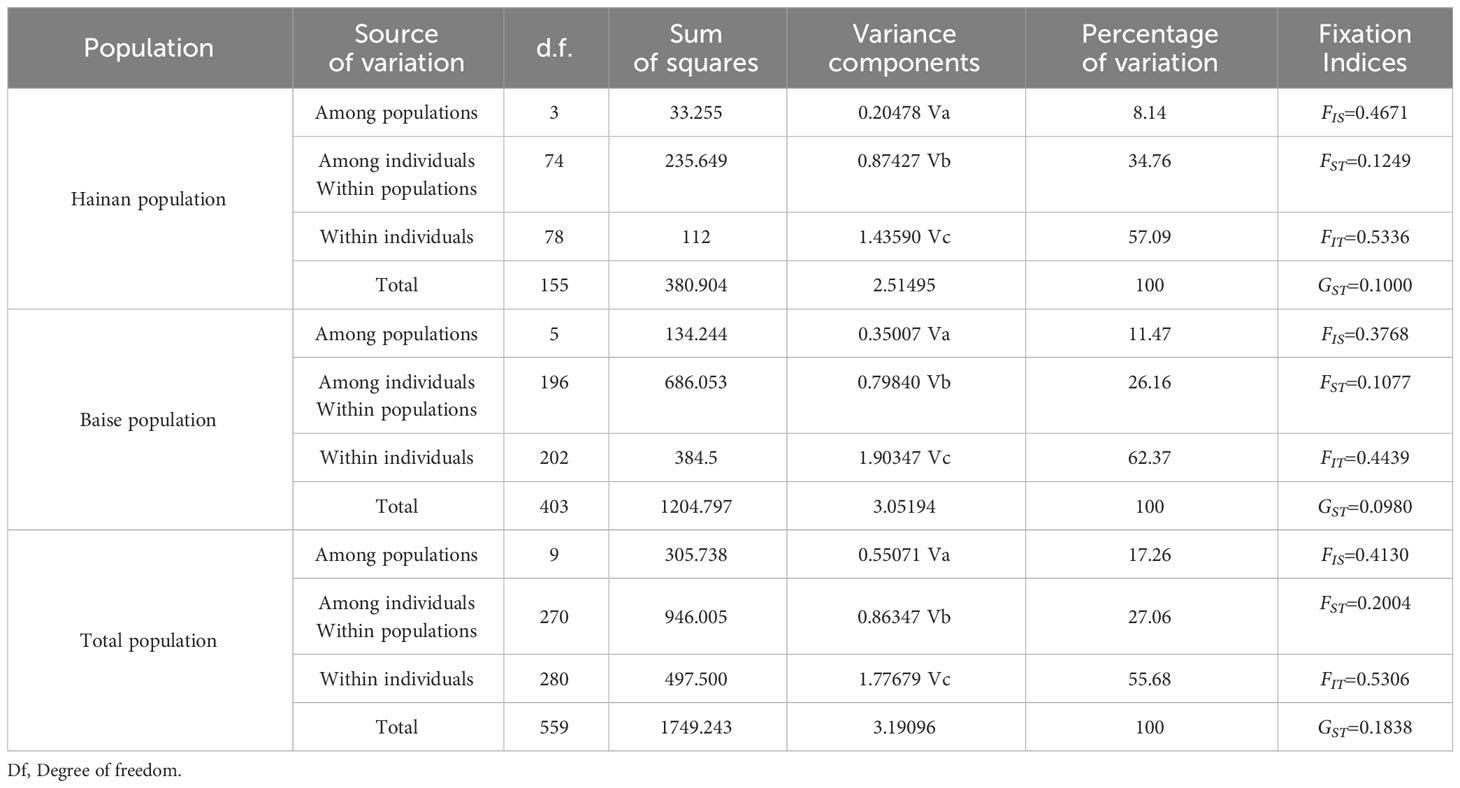Select the FIT=0.5306 cell

tap(1364, 679)
